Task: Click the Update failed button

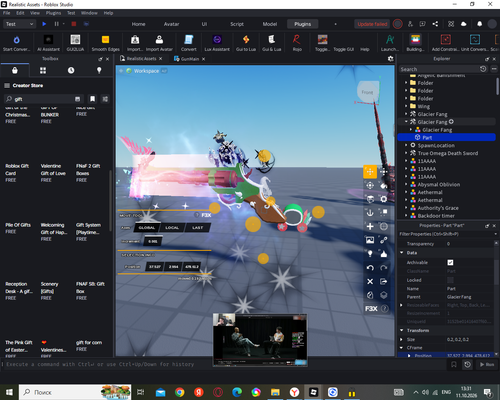Action: [x=372, y=24]
